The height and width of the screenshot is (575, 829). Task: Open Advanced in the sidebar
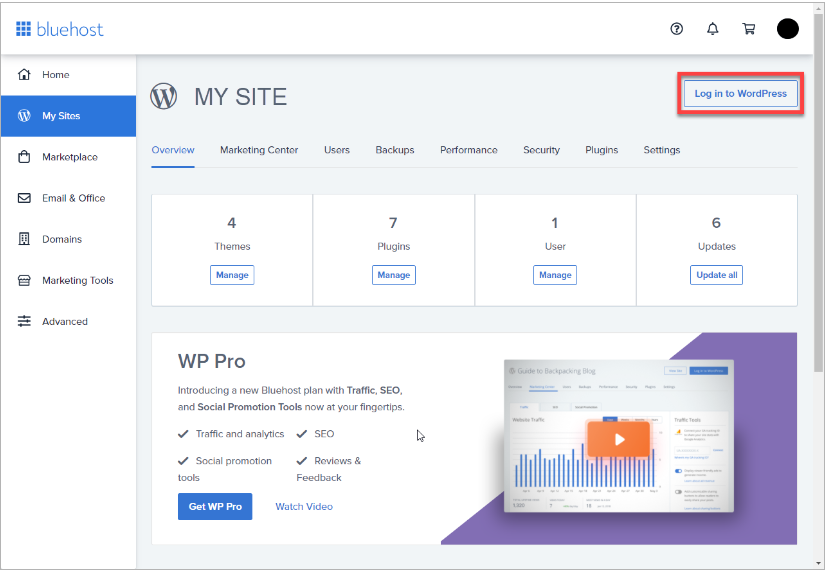click(x=68, y=321)
